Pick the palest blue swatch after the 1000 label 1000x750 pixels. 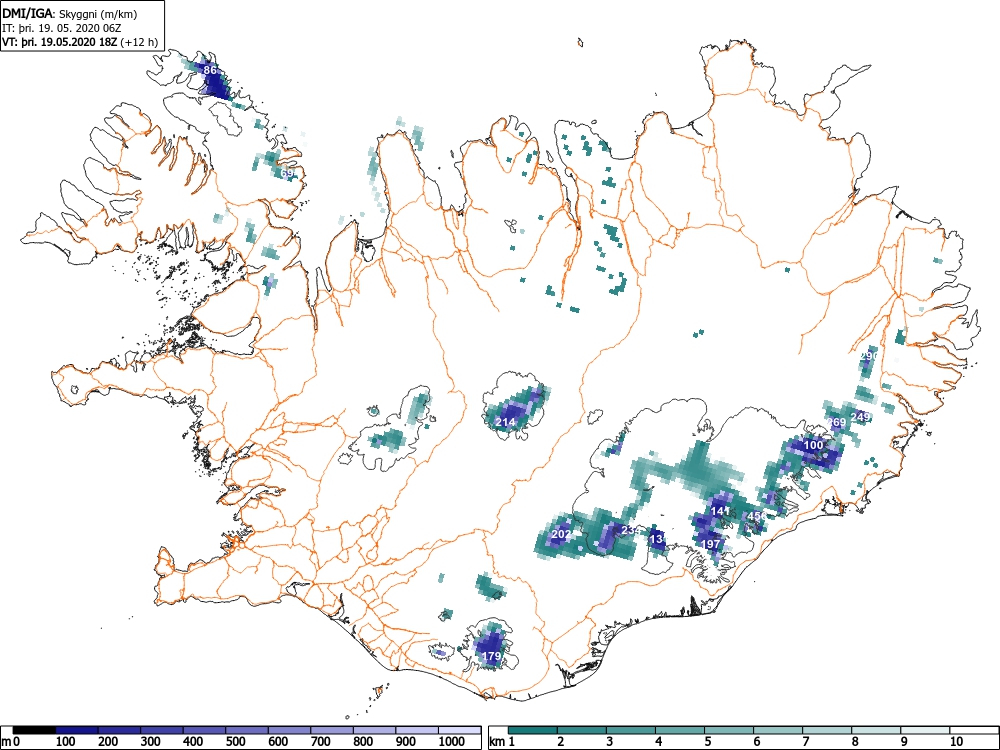pyautogui.click(x=459, y=730)
